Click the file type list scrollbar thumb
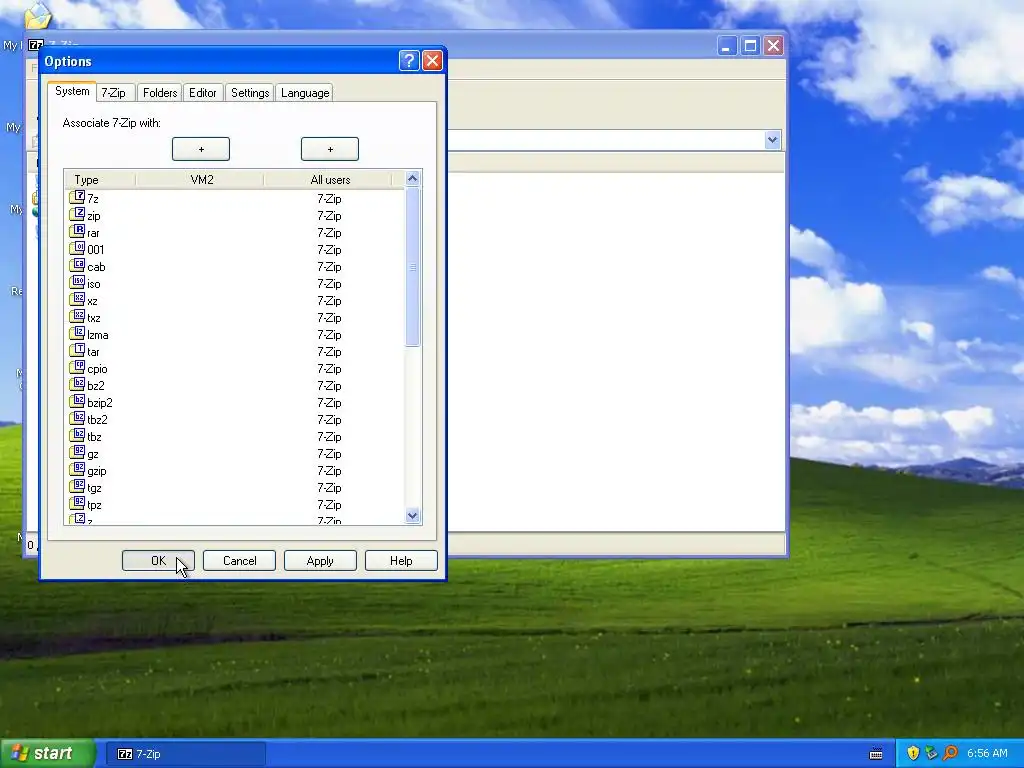Screen dimensions: 1024x768 tap(412, 266)
